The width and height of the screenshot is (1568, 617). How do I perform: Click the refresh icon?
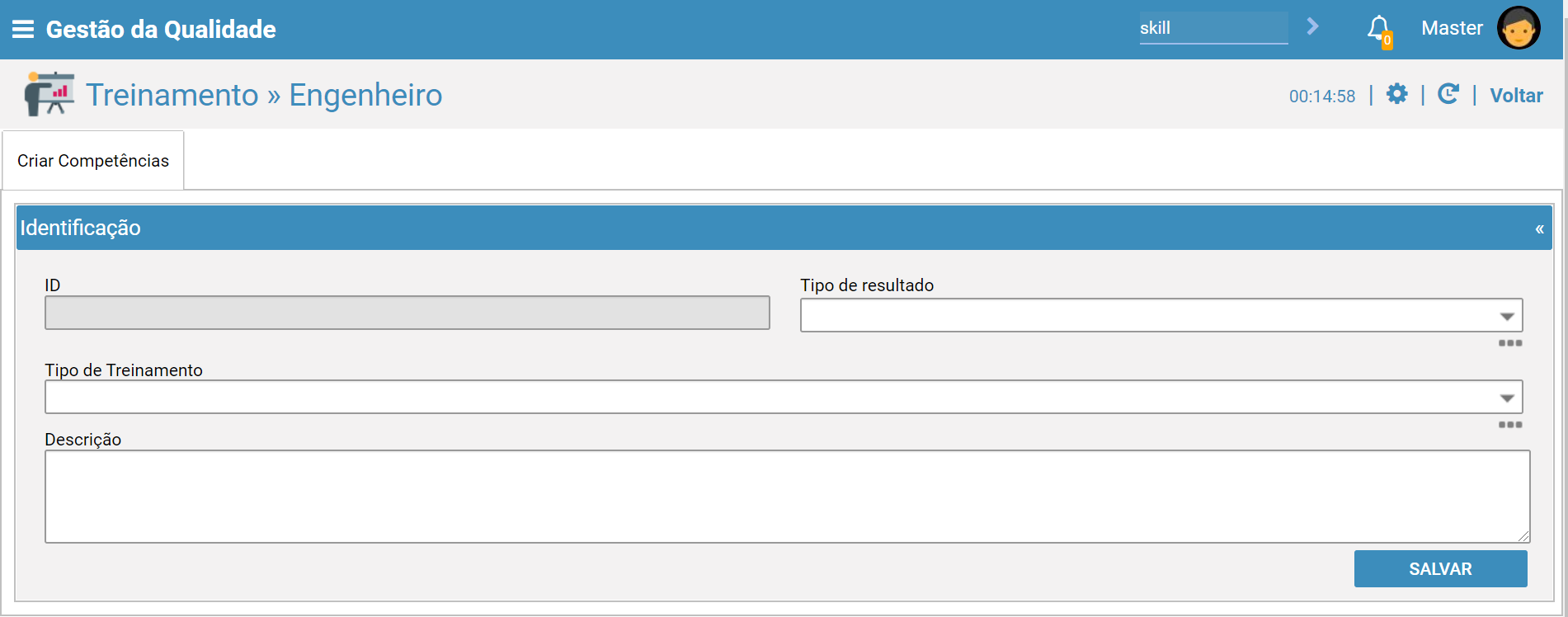[x=1448, y=94]
